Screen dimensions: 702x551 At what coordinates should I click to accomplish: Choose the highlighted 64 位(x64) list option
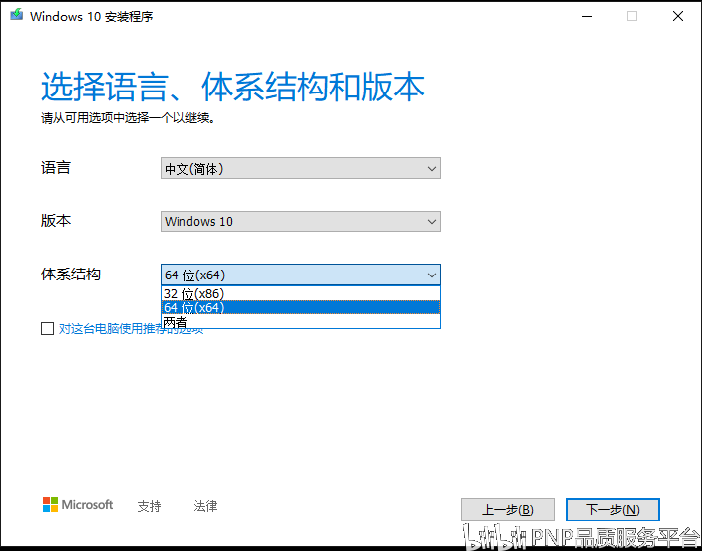[301, 308]
